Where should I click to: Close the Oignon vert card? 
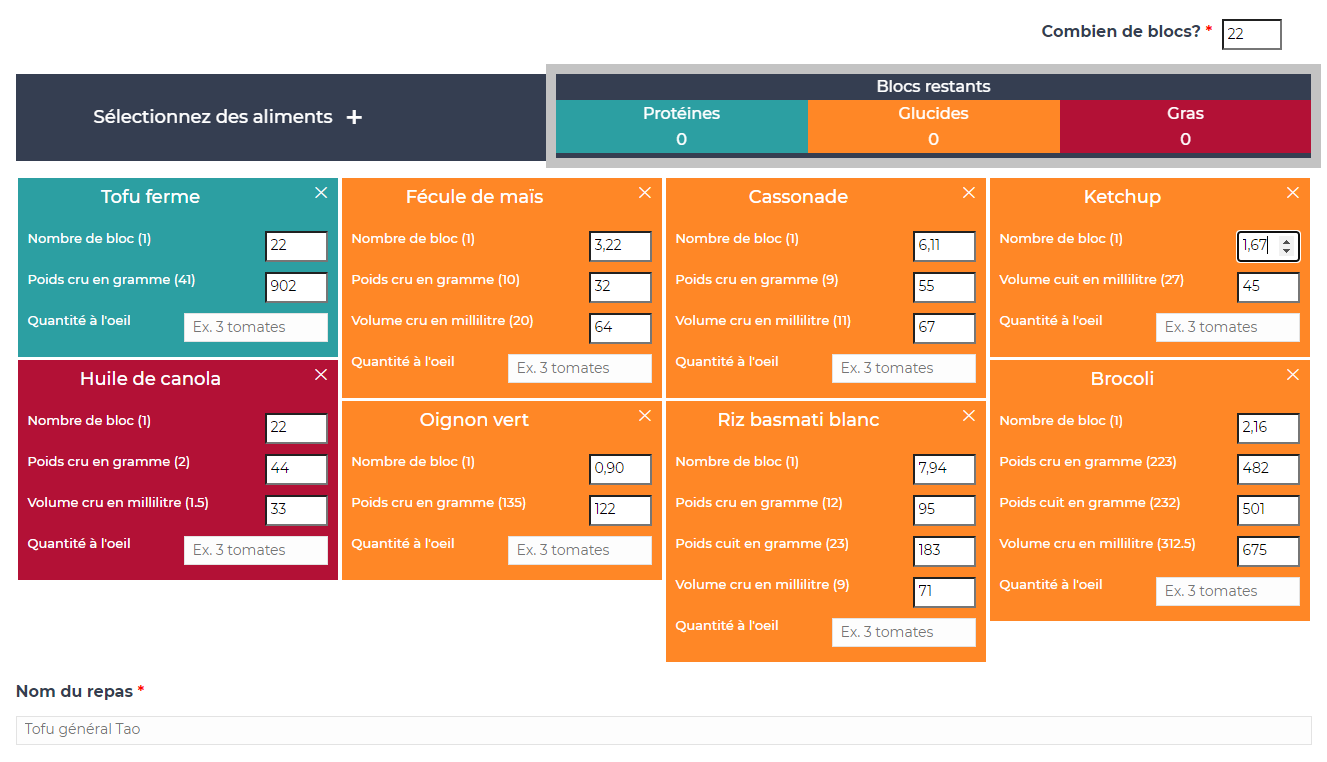coord(645,416)
